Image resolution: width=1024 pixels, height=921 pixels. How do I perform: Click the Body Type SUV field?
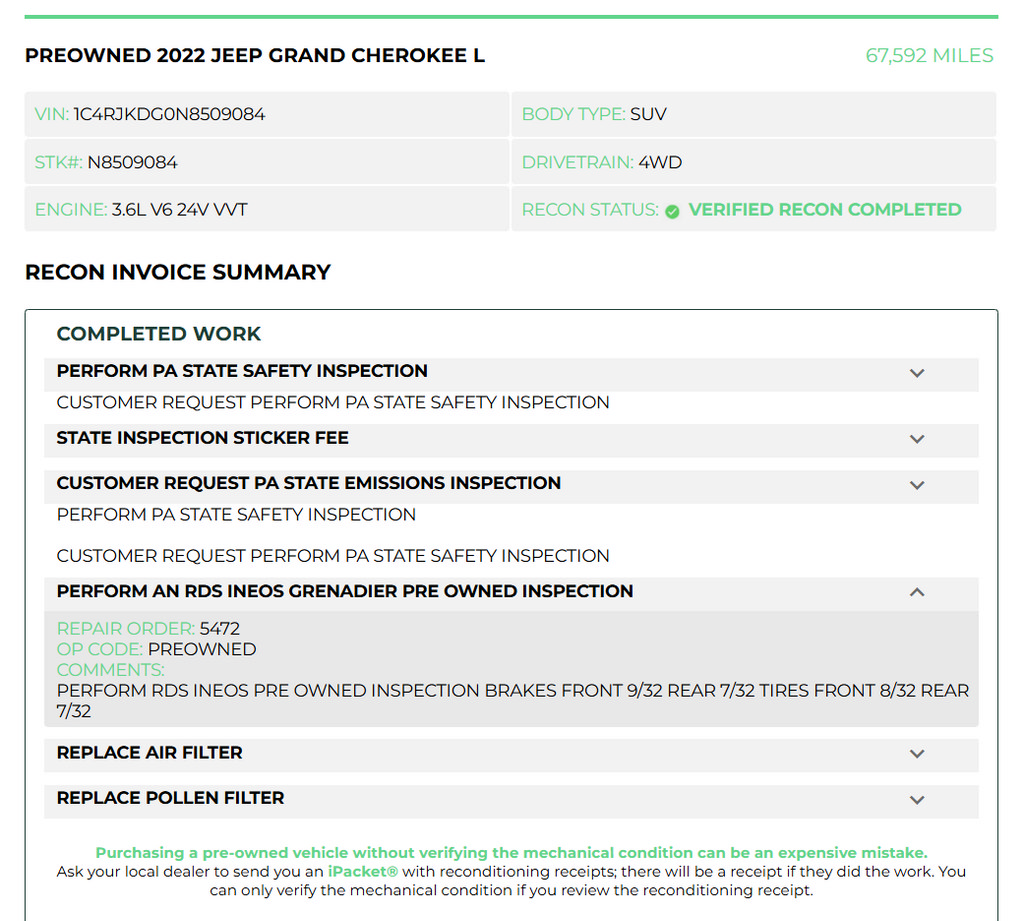pos(754,114)
